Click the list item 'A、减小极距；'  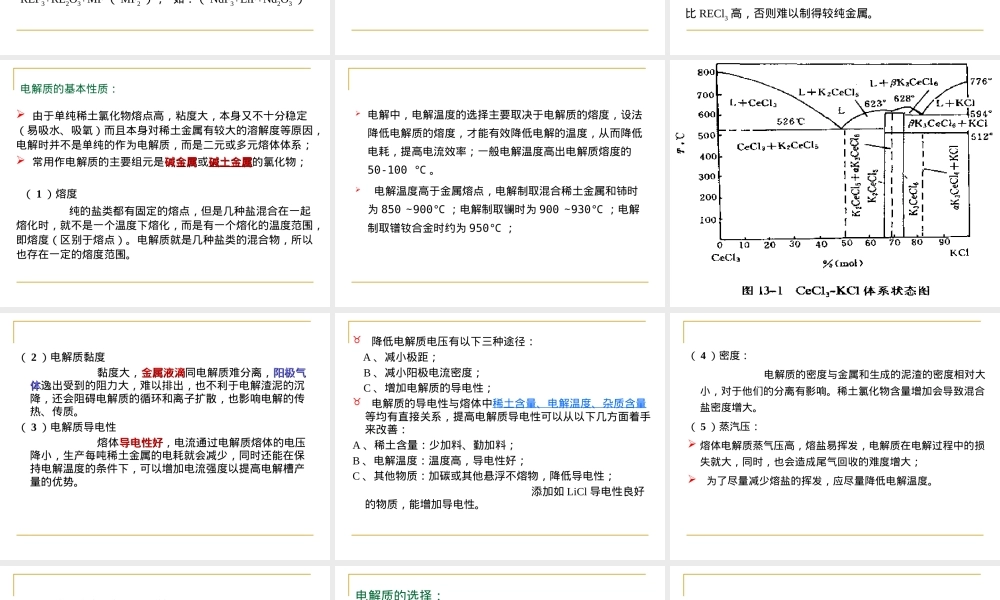pos(400,357)
